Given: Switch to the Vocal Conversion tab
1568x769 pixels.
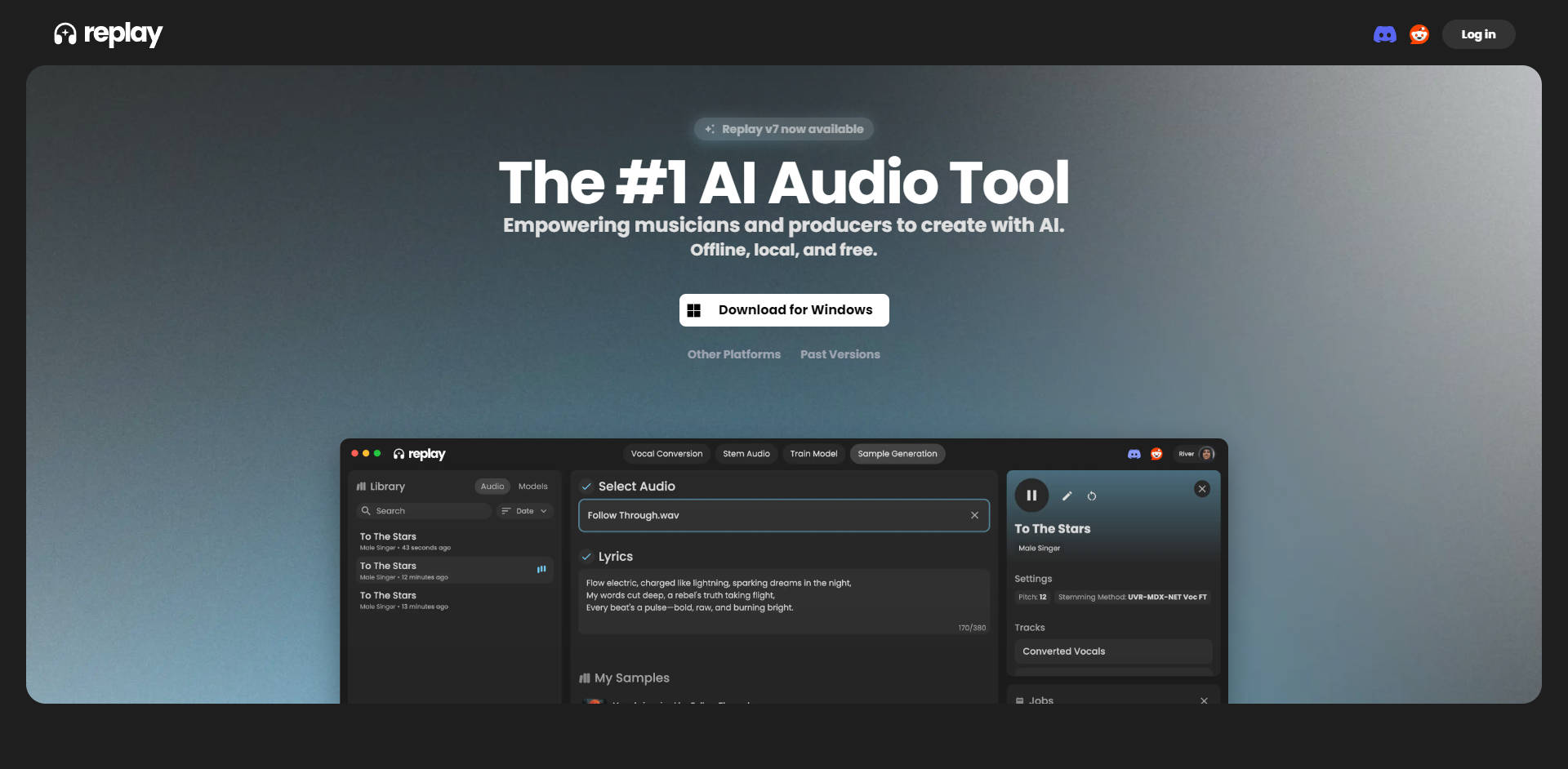Looking at the screenshot, I should click(666, 454).
